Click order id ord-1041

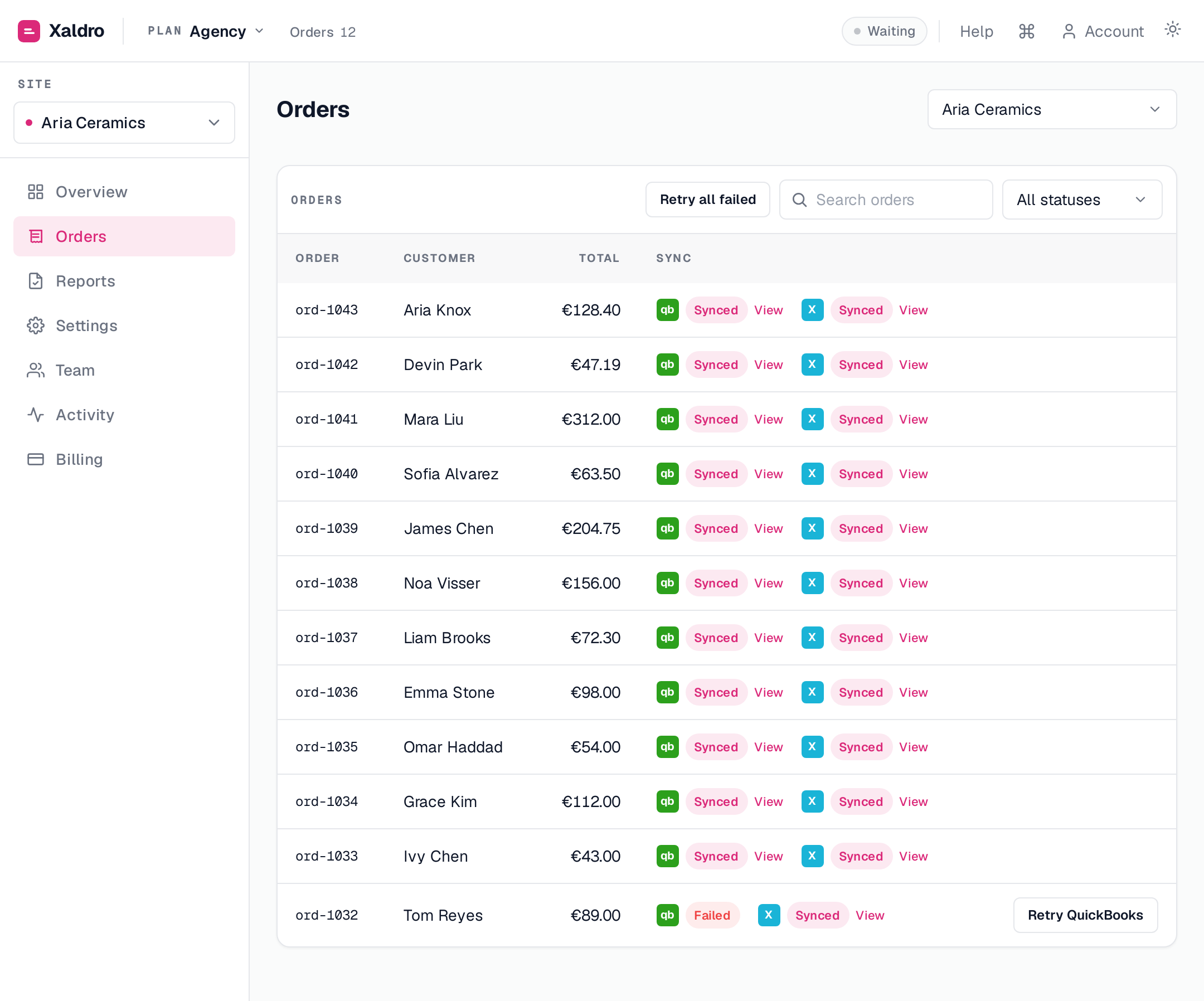(x=326, y=419)
